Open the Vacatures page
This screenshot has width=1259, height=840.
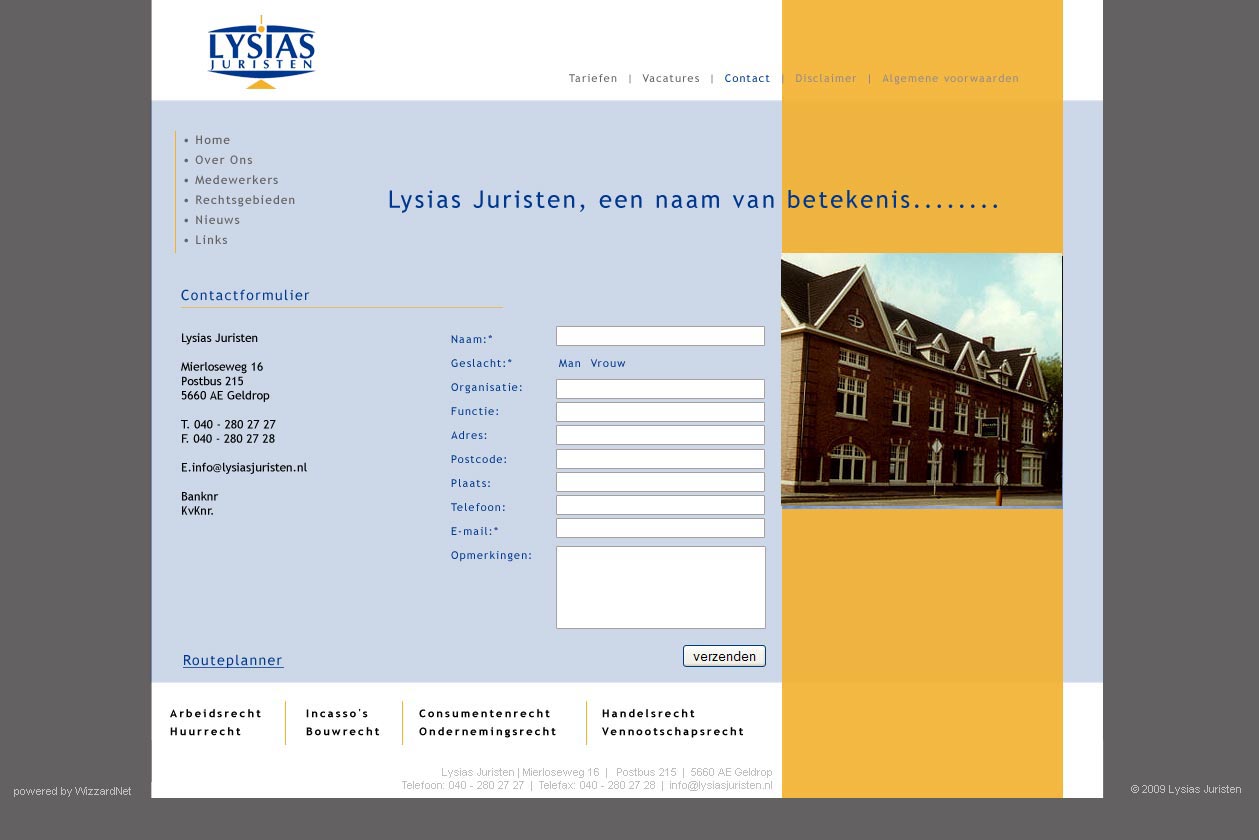point(671,78)
